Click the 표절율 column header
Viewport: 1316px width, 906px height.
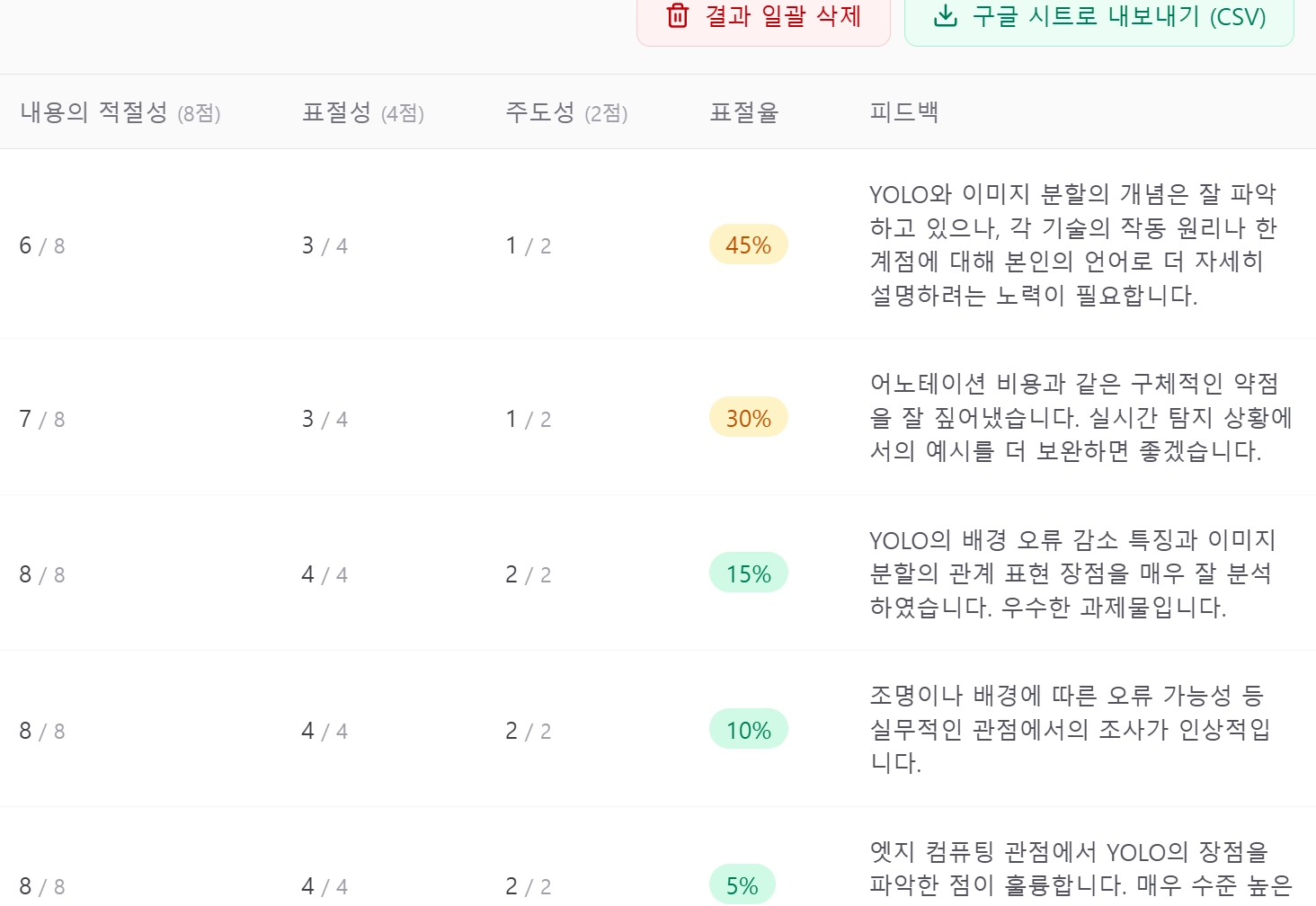[744, 112]
